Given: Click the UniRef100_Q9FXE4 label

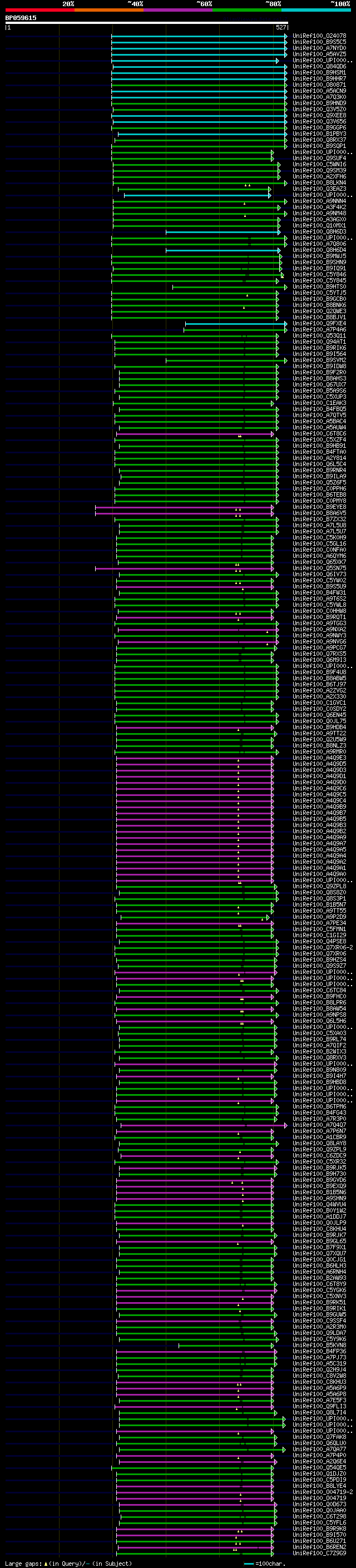Looking at the screenshot, I should (319, 323).
